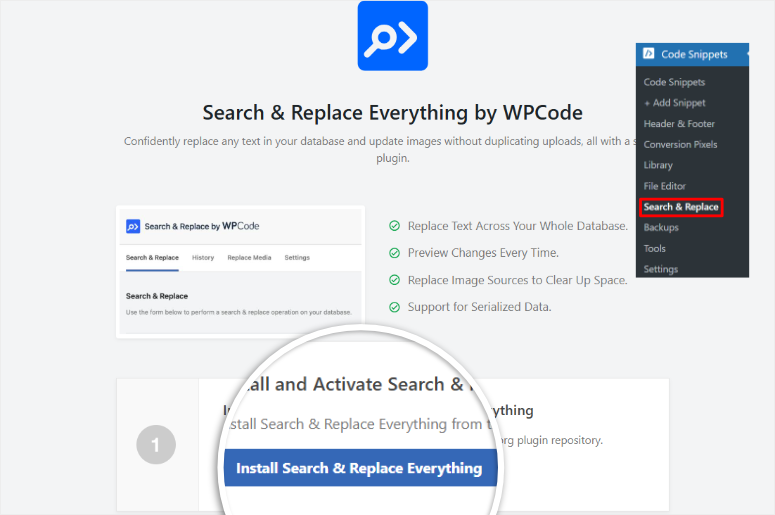Open Library in sidebar menu
The width and height of the screenshot is (775, 515).
pyautogui.click(x=658, y=165)
